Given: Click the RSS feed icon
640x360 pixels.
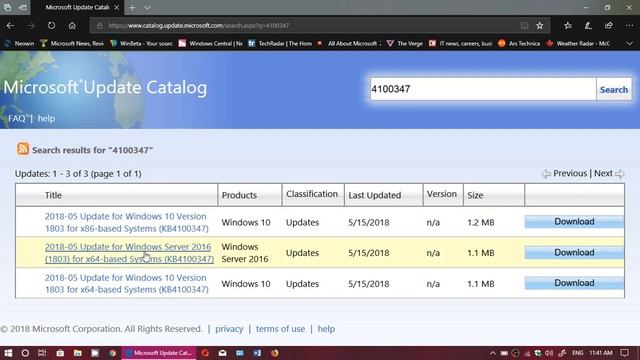Looking at the screenshot, I should (23, 149).
